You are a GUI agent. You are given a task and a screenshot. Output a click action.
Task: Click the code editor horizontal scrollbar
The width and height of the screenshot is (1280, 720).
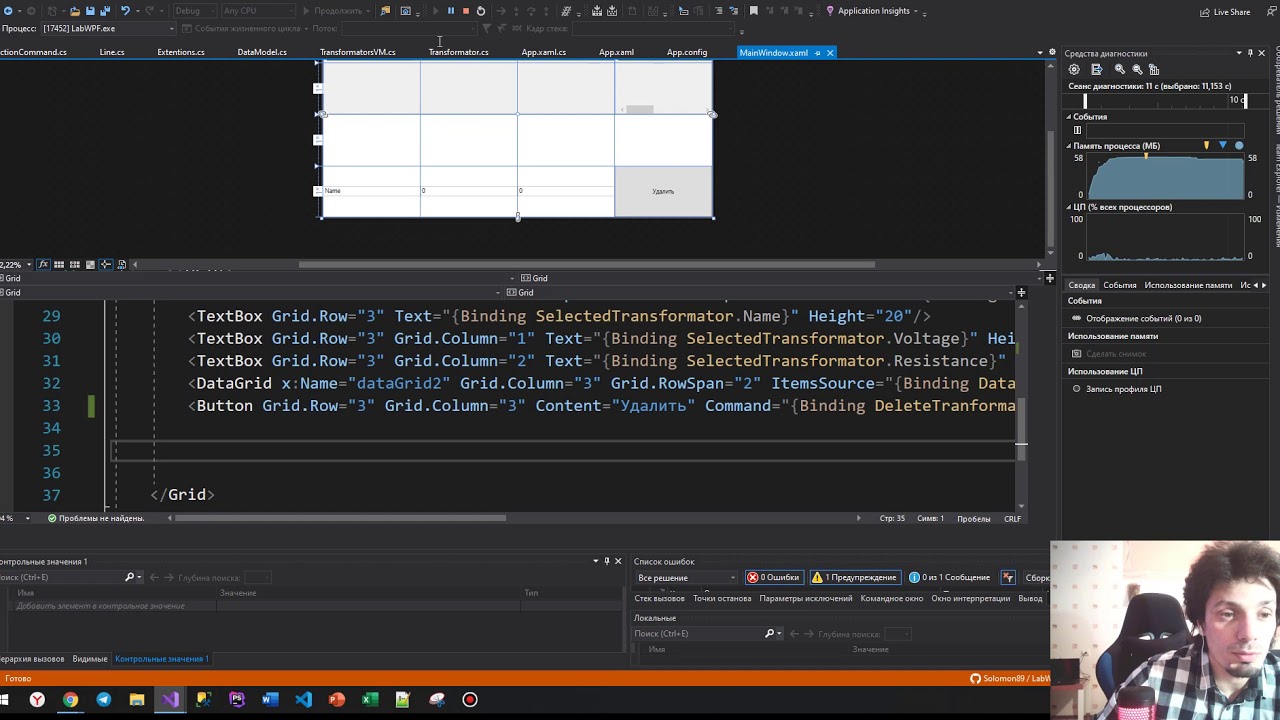point(340,518)
